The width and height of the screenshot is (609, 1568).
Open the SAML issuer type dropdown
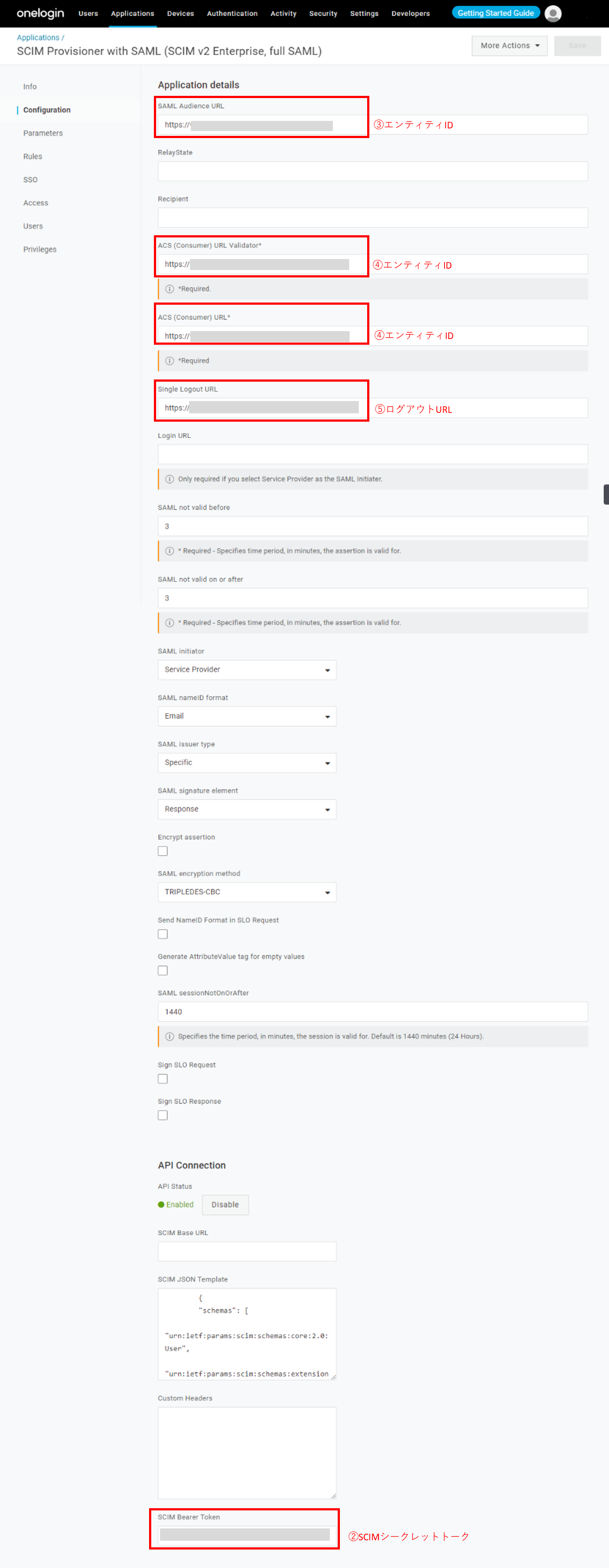tap(247, 763)
